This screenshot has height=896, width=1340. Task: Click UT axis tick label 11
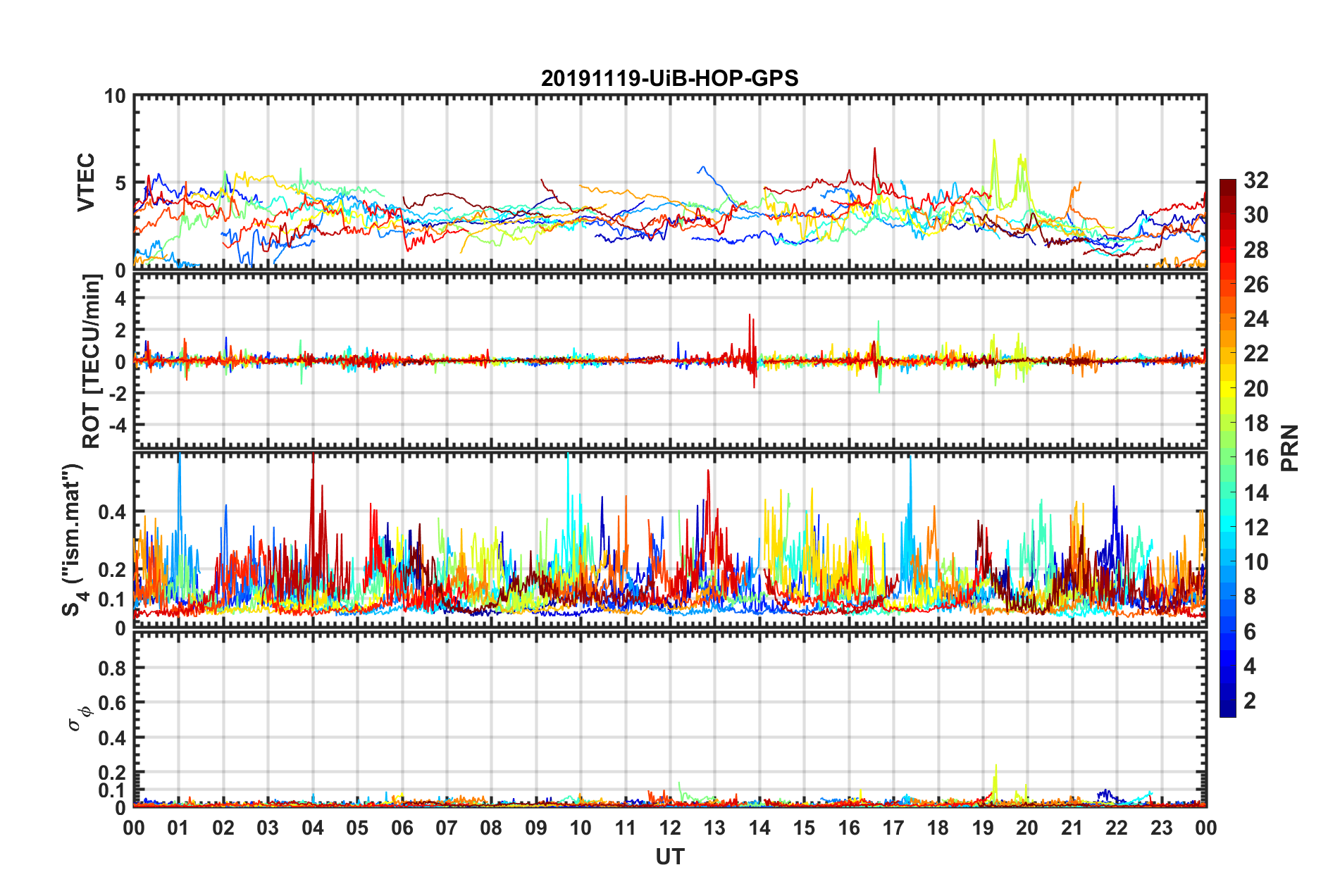[626, 828]
